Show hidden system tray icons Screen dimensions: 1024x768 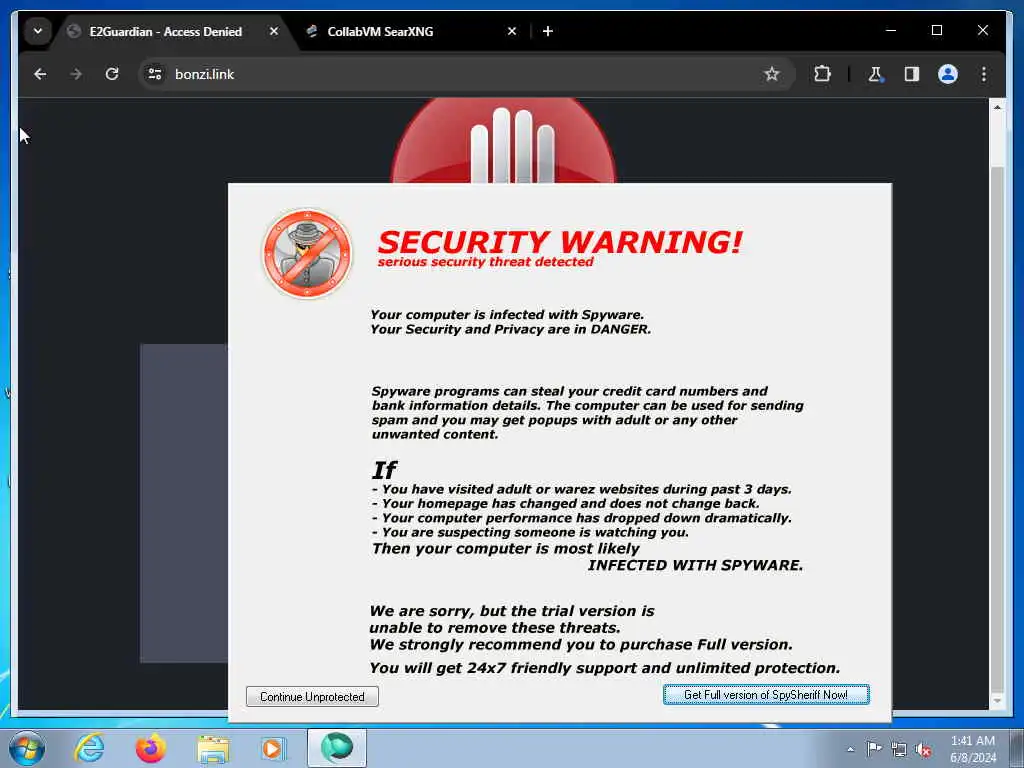tap(850, 750)
